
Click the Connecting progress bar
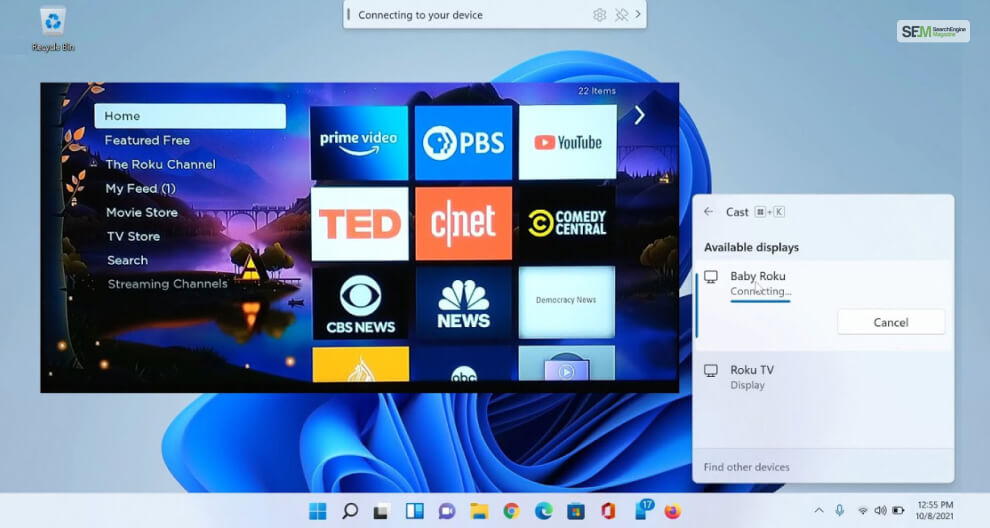tap(760, 301)
